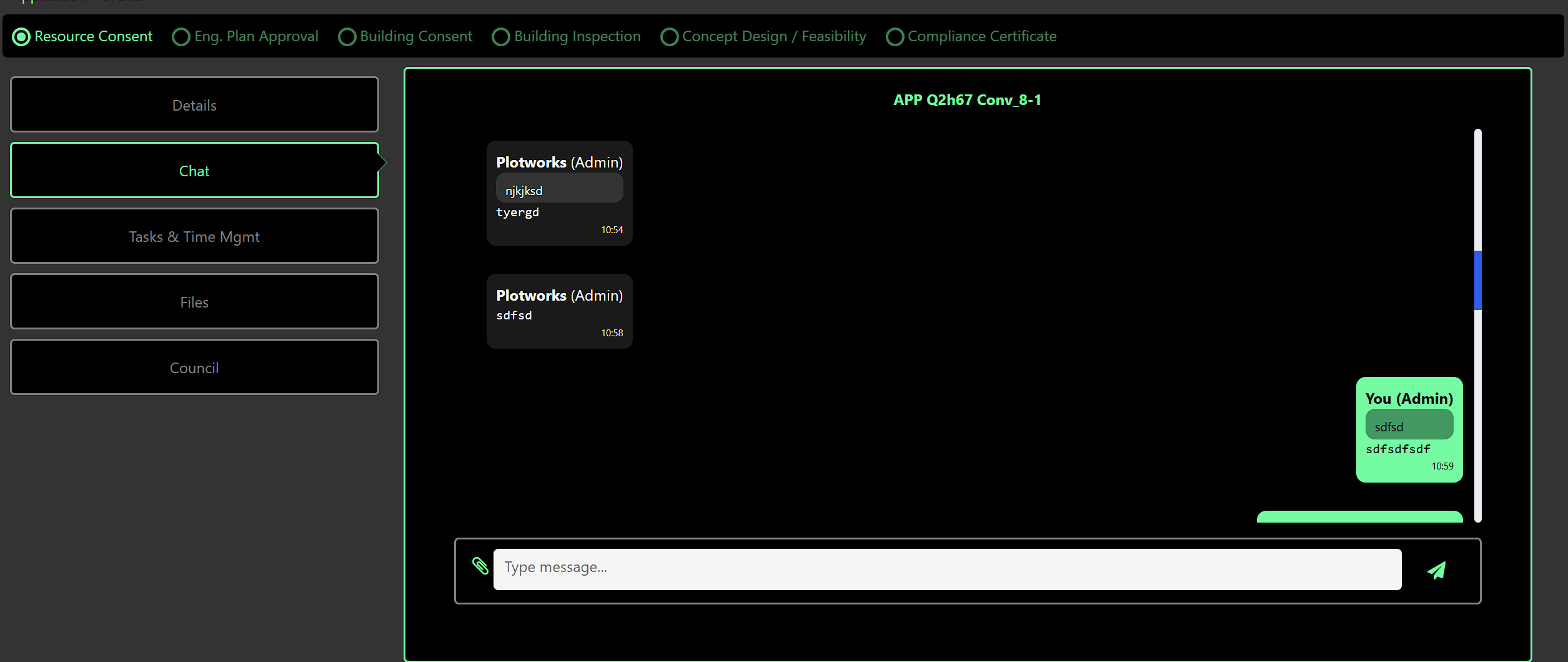Open the Files section

pos(194,302)
